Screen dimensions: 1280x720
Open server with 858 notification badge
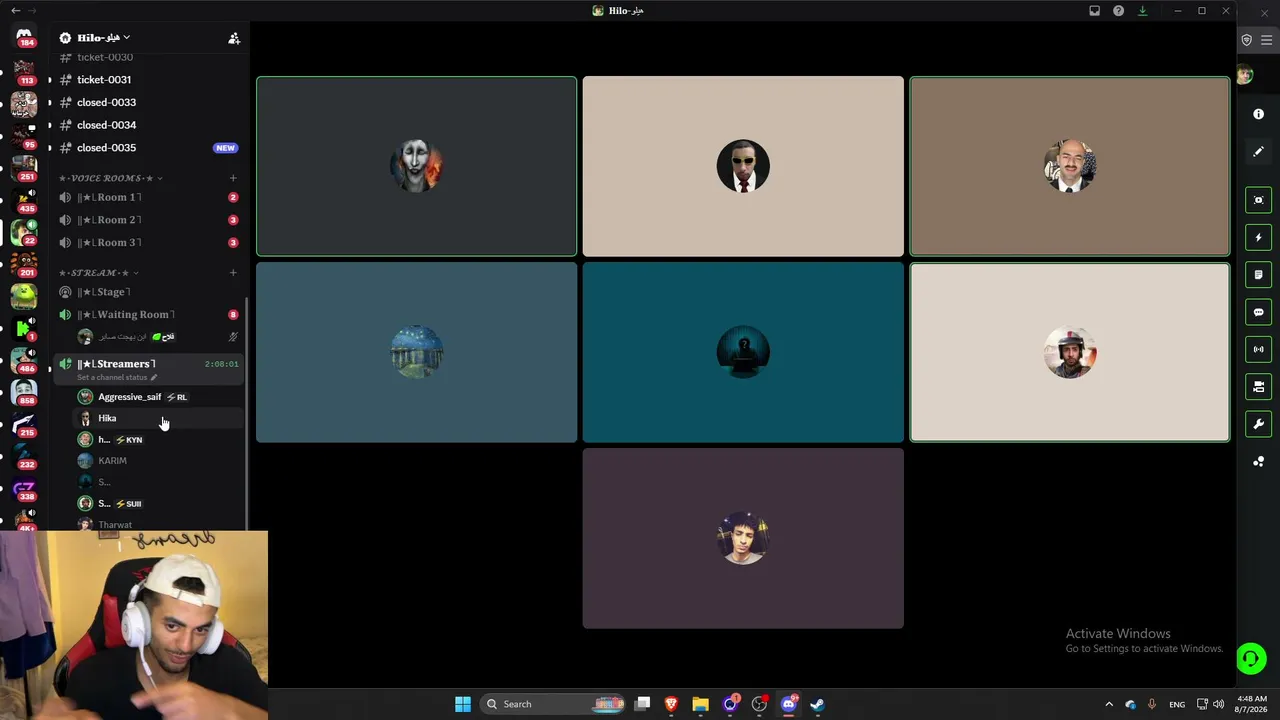[x=24, y=392]
